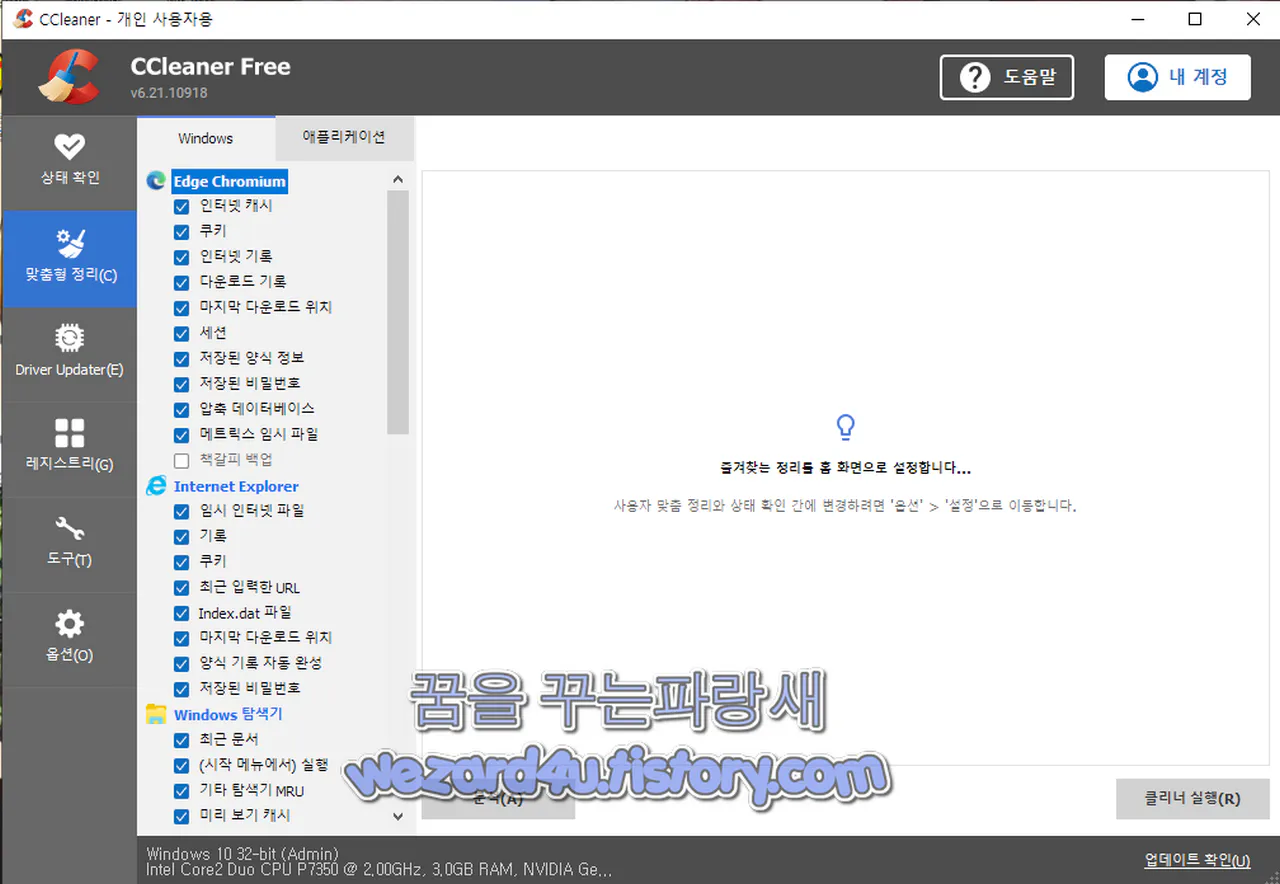Select the Edge Chromium group header
This screenshot has width=1280, height=884.
pos(229,181)
